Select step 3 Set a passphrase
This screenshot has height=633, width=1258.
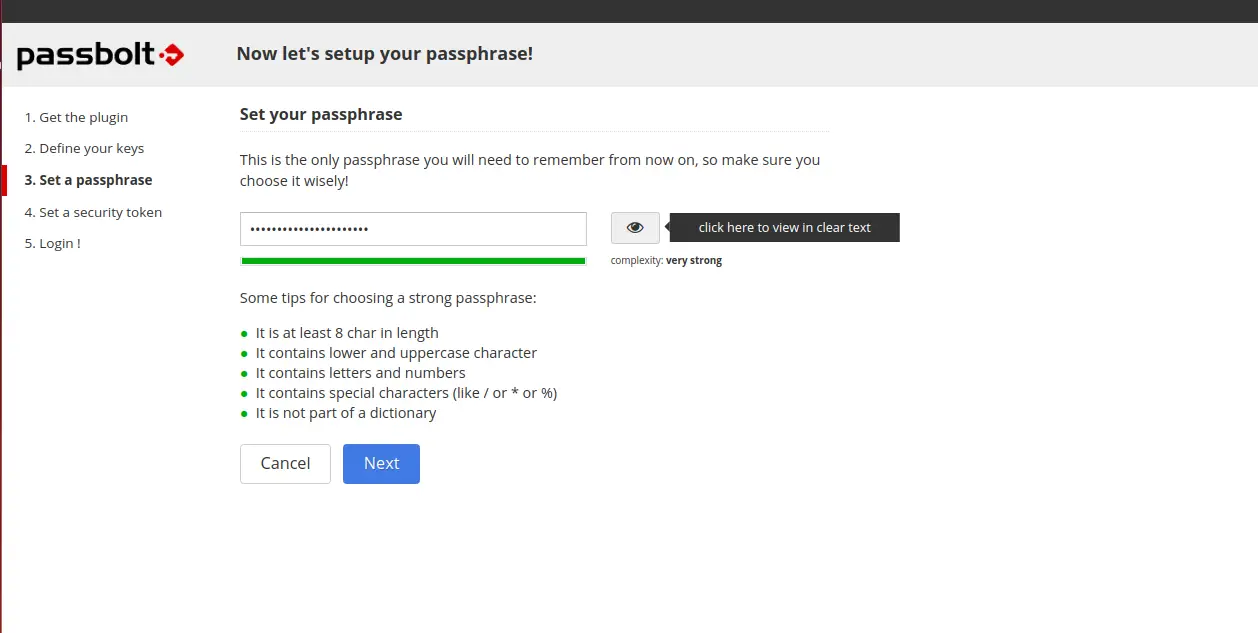[88, 180]
